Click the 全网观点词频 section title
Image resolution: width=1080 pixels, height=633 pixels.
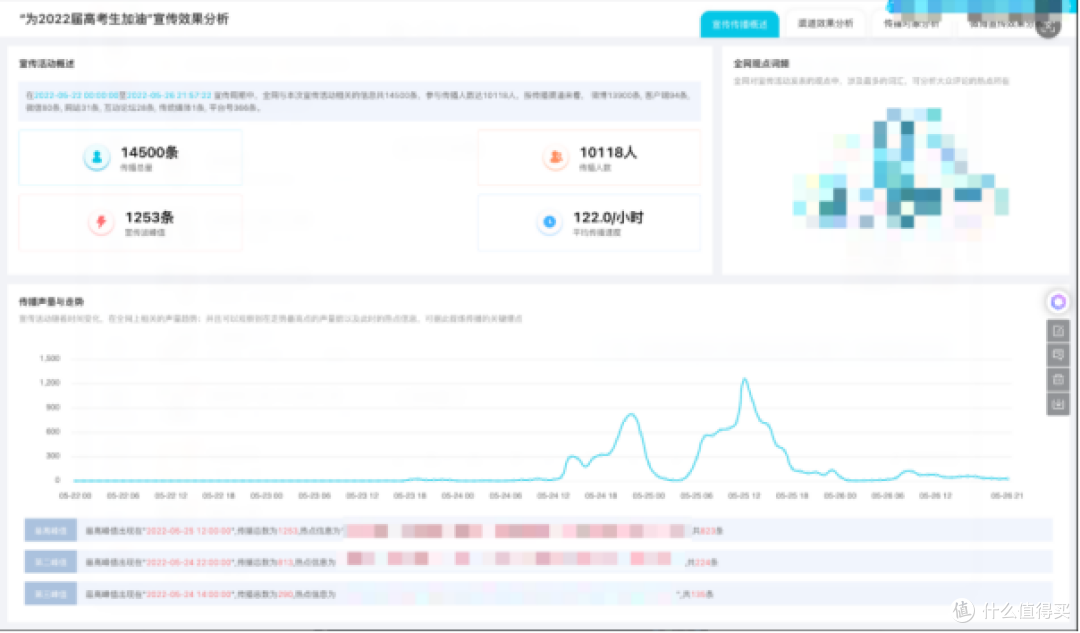[x=761, y=63]
